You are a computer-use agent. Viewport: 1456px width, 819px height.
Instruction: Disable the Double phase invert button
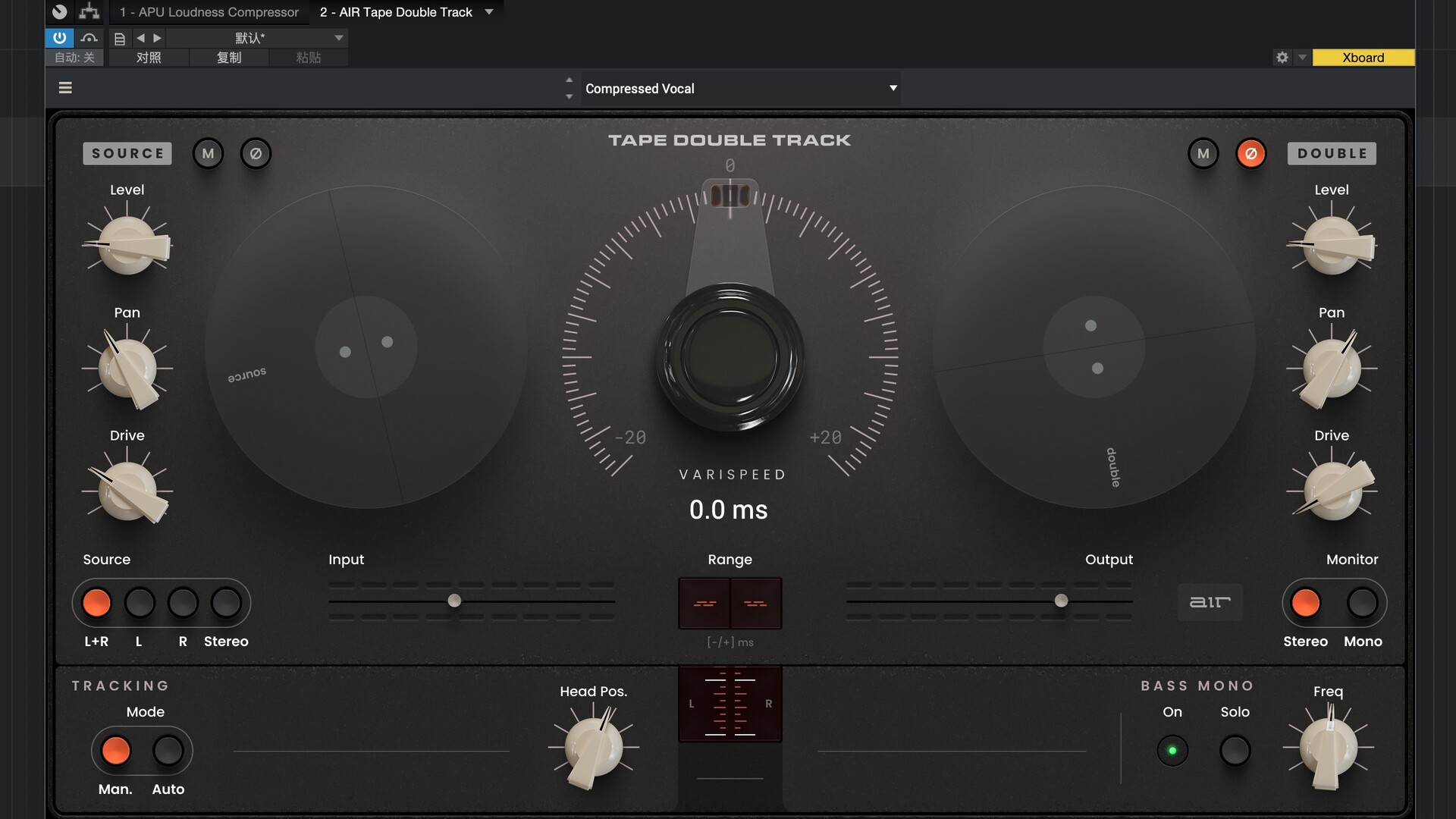pos(1250,153)
